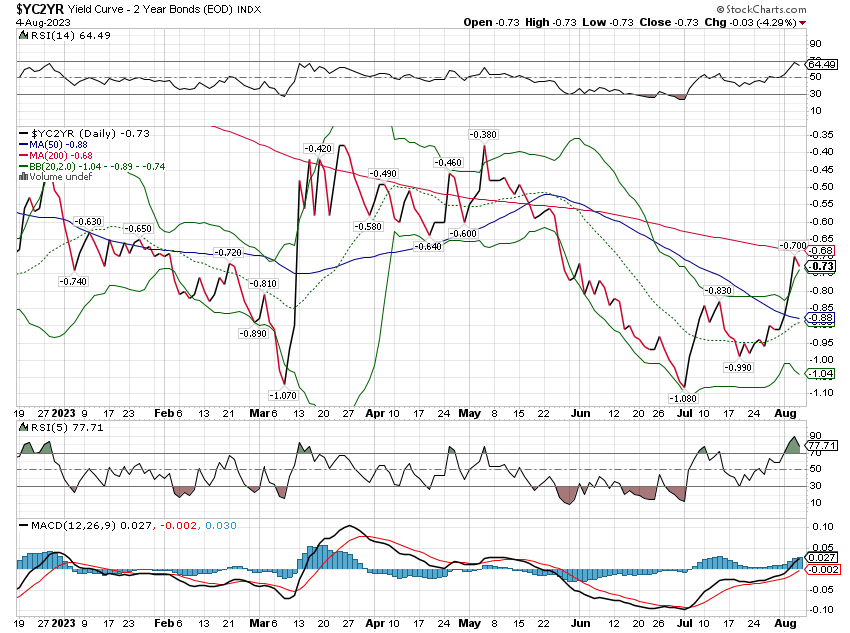Select the Aug label on the date axis
This screenshot has width=850, height=633.
point(785,412)
